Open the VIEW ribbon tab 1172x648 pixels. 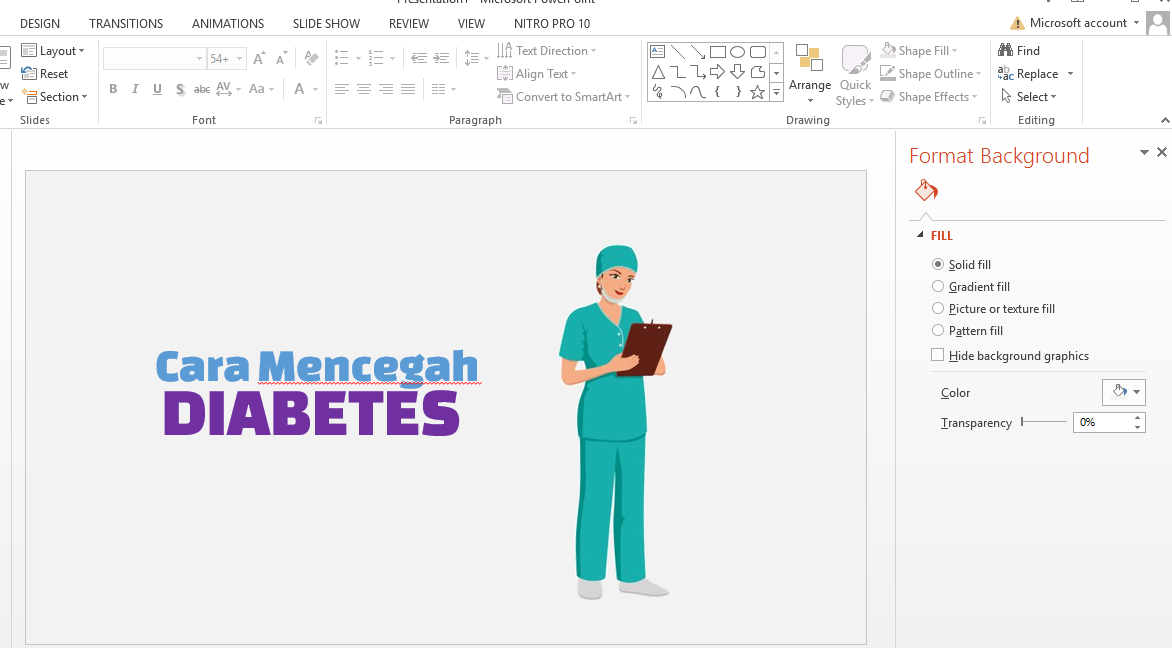[471, 23]
